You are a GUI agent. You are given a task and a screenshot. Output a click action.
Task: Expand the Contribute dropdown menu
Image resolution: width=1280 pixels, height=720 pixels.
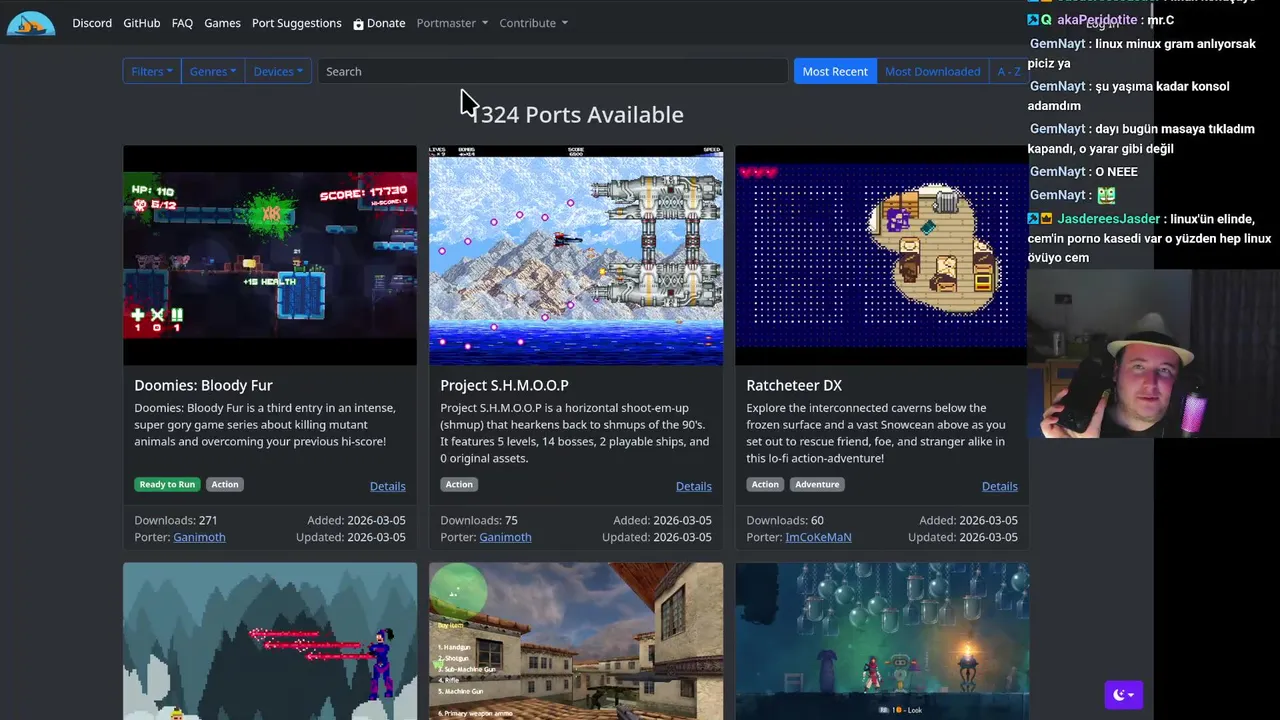pyautogui.click(x=533, y=23)
